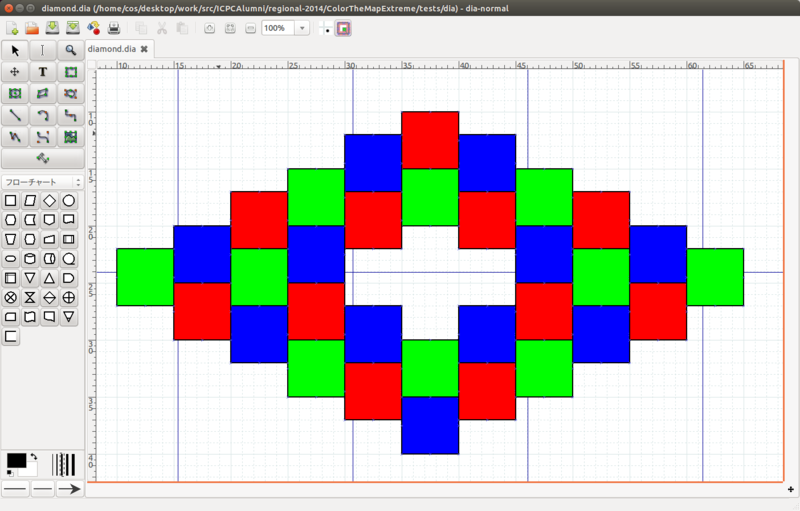The image size is (800, 511).
Task: Select the Arc tool
Action: click(x=42, y=115)
